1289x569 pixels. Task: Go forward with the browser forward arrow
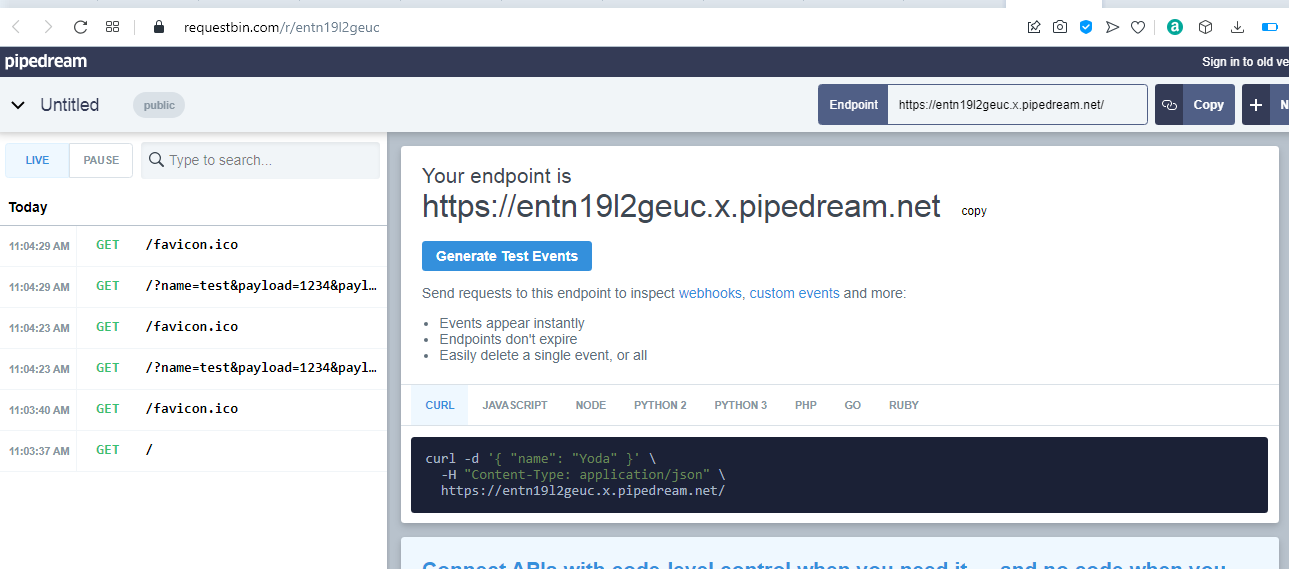coord(48,27)
